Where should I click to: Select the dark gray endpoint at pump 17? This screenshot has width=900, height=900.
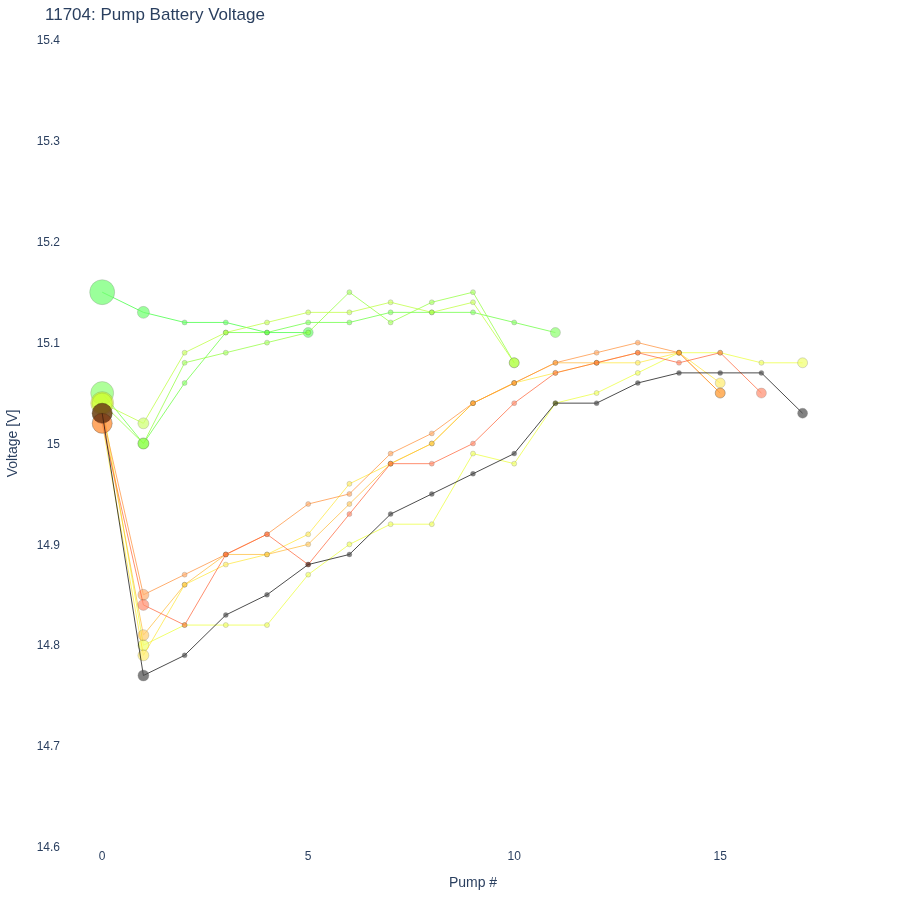[802, 413]
